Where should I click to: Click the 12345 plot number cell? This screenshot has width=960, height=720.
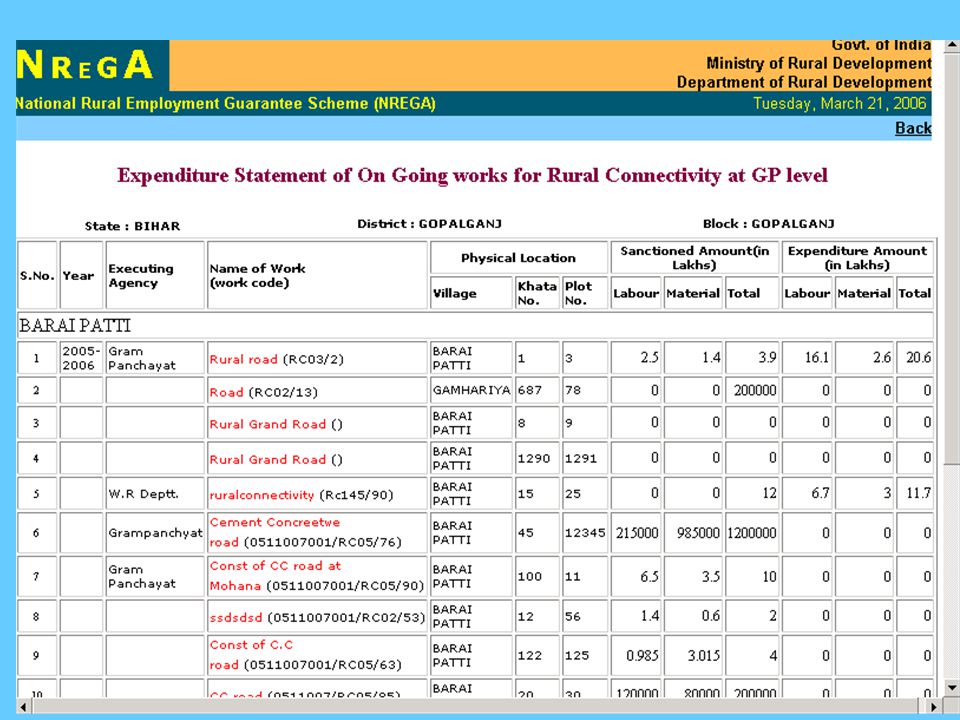[x=585, y=533]
